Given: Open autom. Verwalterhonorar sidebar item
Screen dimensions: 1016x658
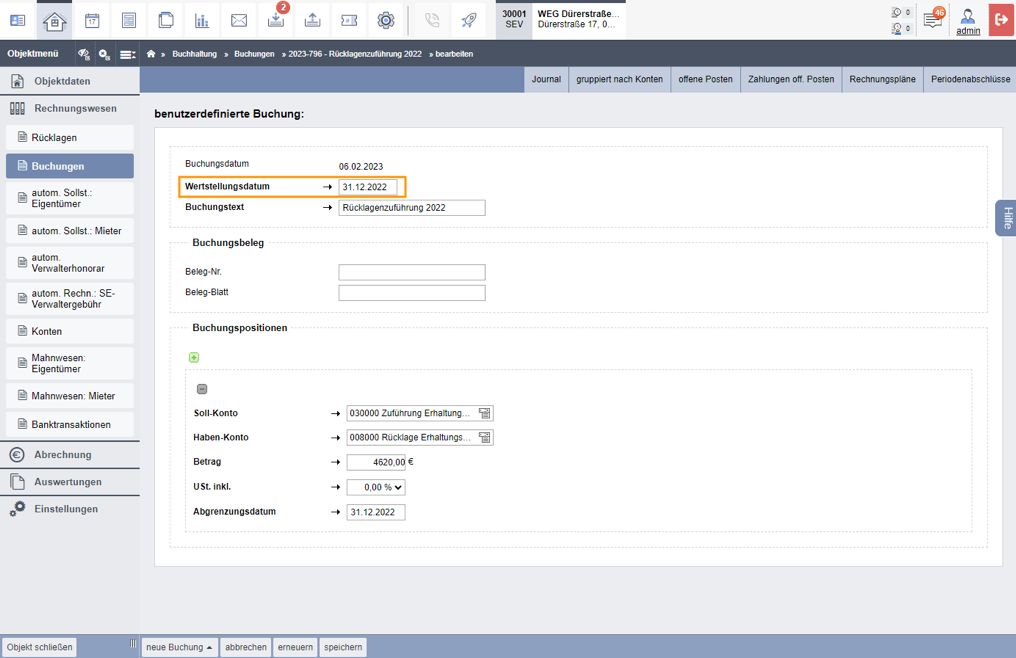Looking at the screenshot, I should coord(70,263).
